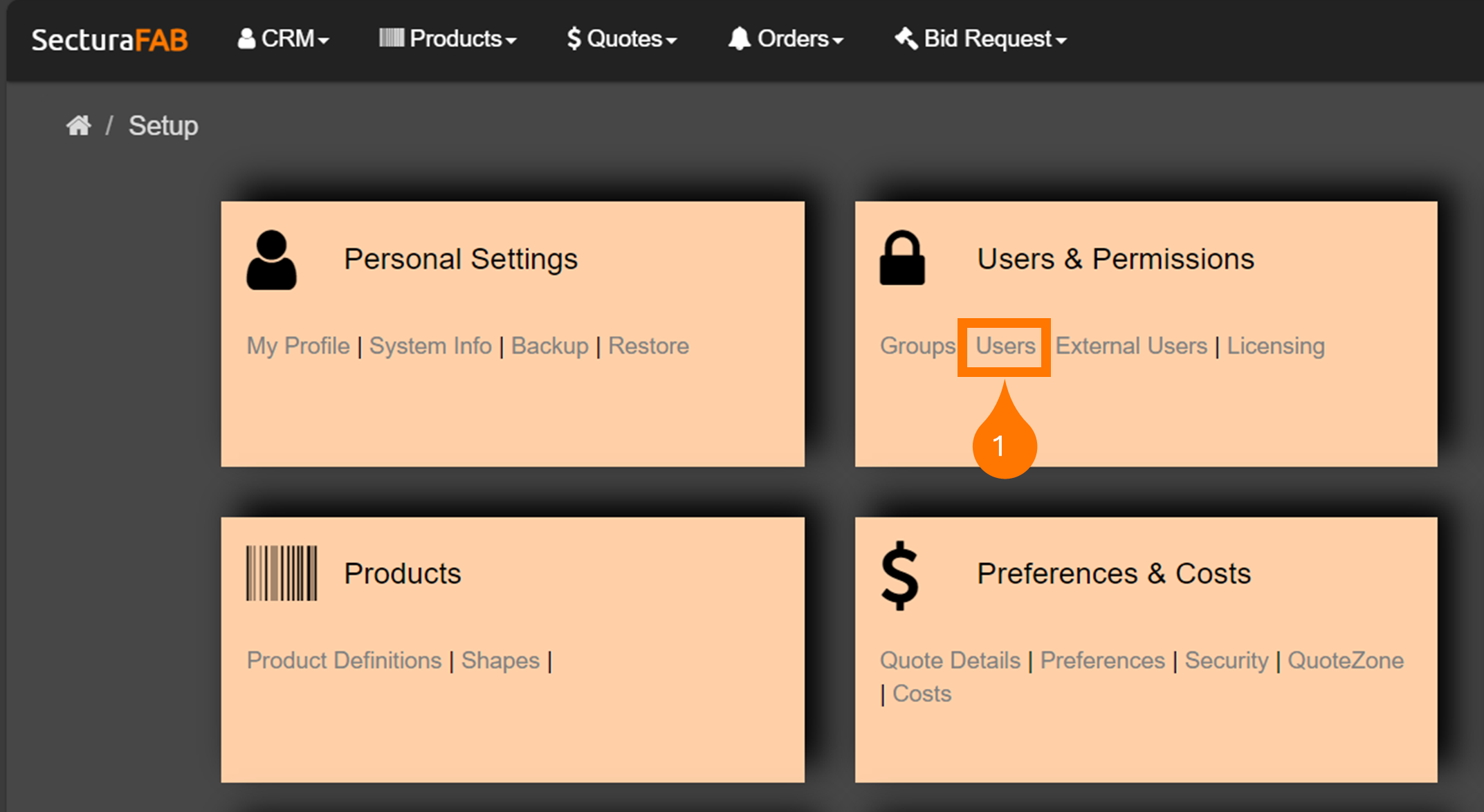1484x812 pixels.
Task: Open the Orders menu
Action: [x=786, y=39]
